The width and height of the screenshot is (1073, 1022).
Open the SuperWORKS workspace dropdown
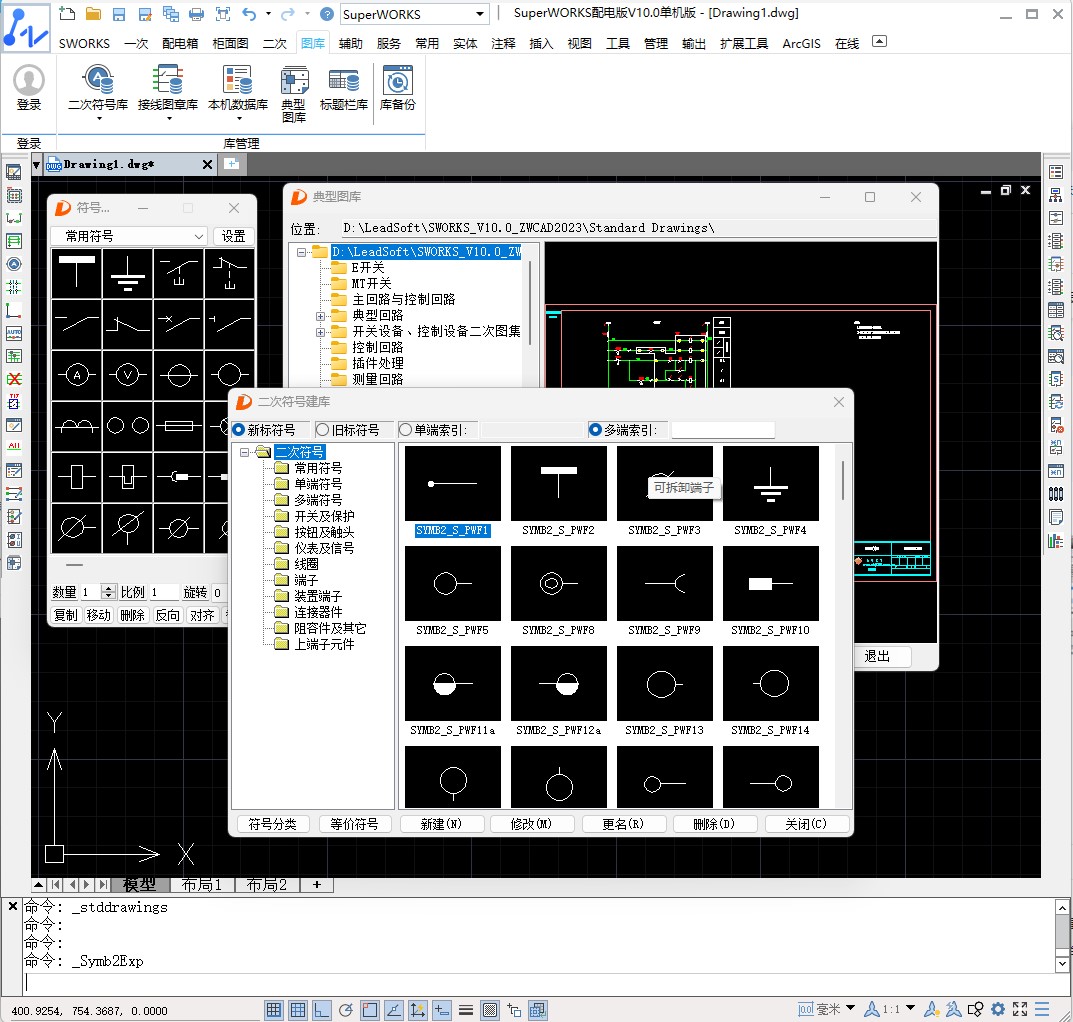(480, 14)
